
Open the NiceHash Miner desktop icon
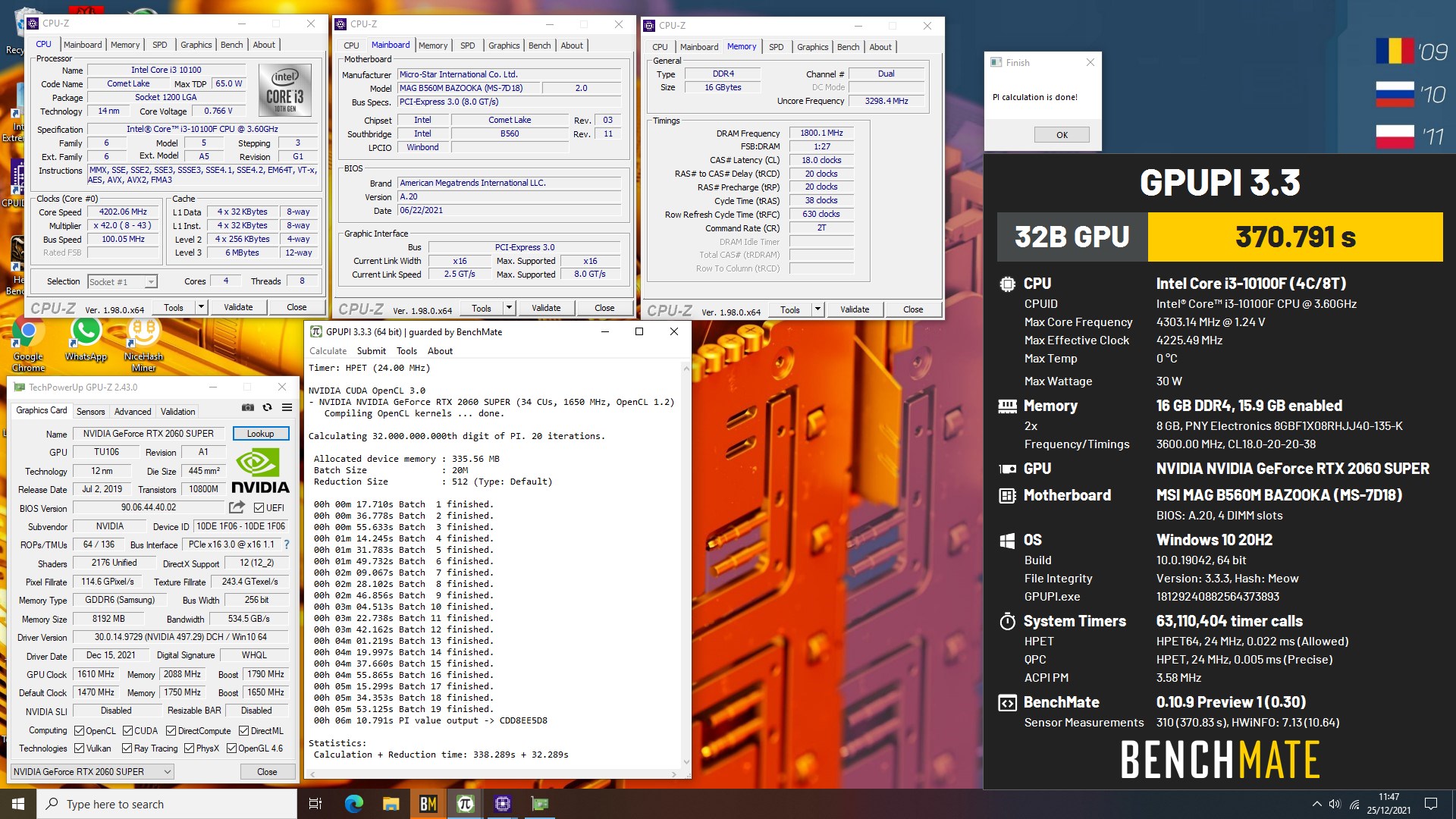143,345
